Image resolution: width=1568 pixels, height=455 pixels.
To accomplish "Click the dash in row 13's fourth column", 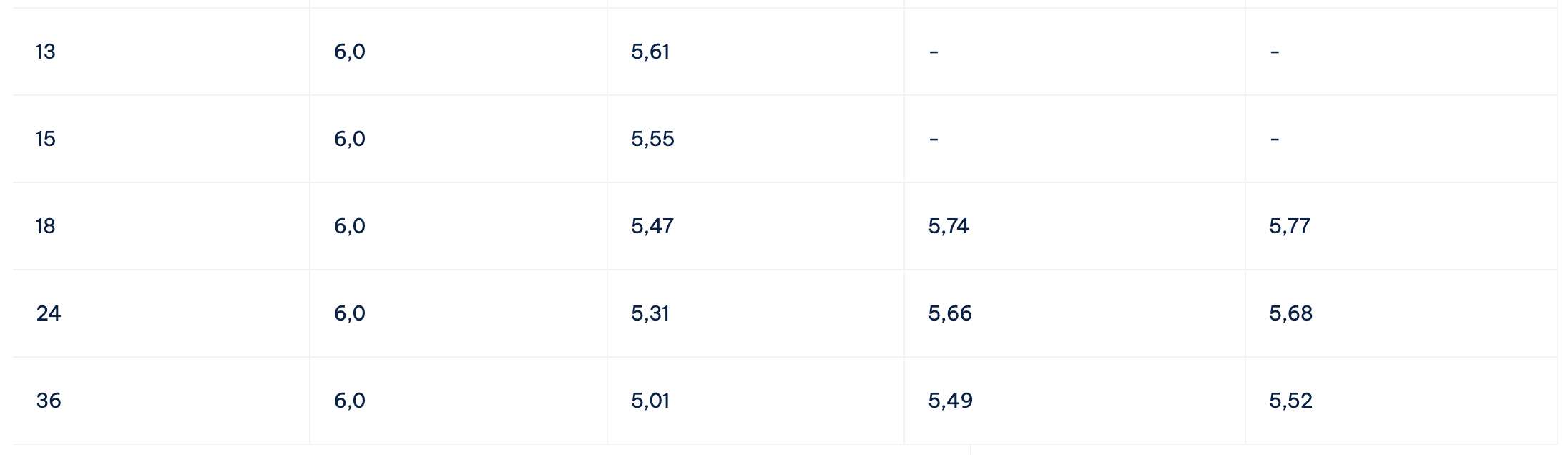I will (x=934, y=52).
